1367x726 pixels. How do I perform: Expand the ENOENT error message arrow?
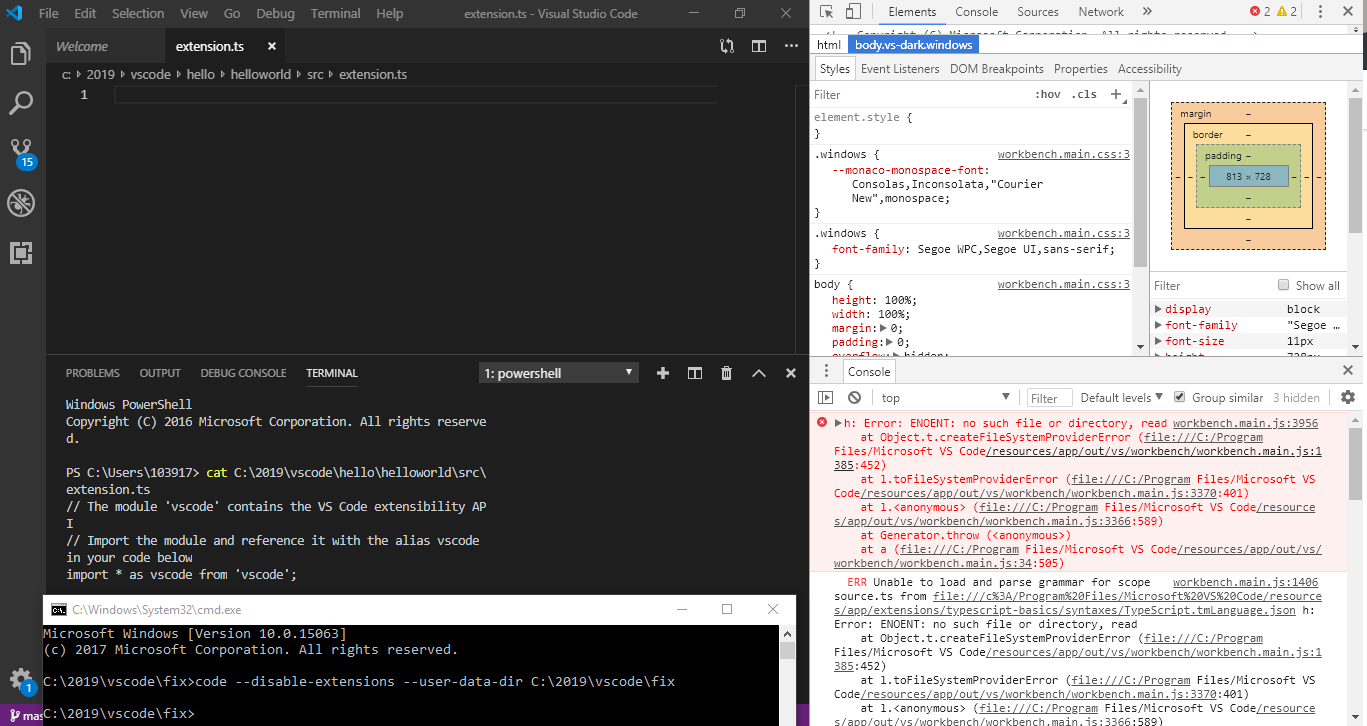(x=838, y=423)
